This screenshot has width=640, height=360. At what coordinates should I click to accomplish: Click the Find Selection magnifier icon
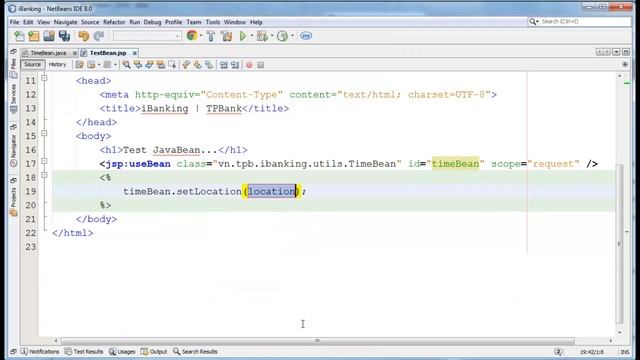127,64
